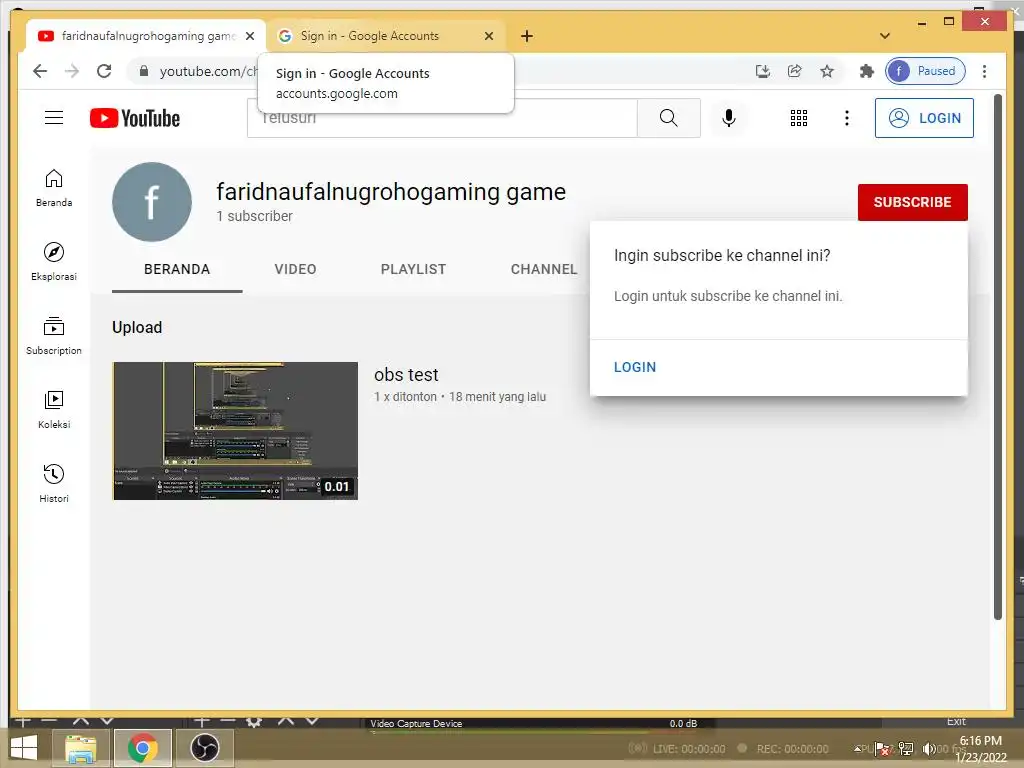Click the channel name faridnaufalnugrohogaming game
This screenshot has width=1024, height=768.
pyautogui.click(x=391, y=192)
